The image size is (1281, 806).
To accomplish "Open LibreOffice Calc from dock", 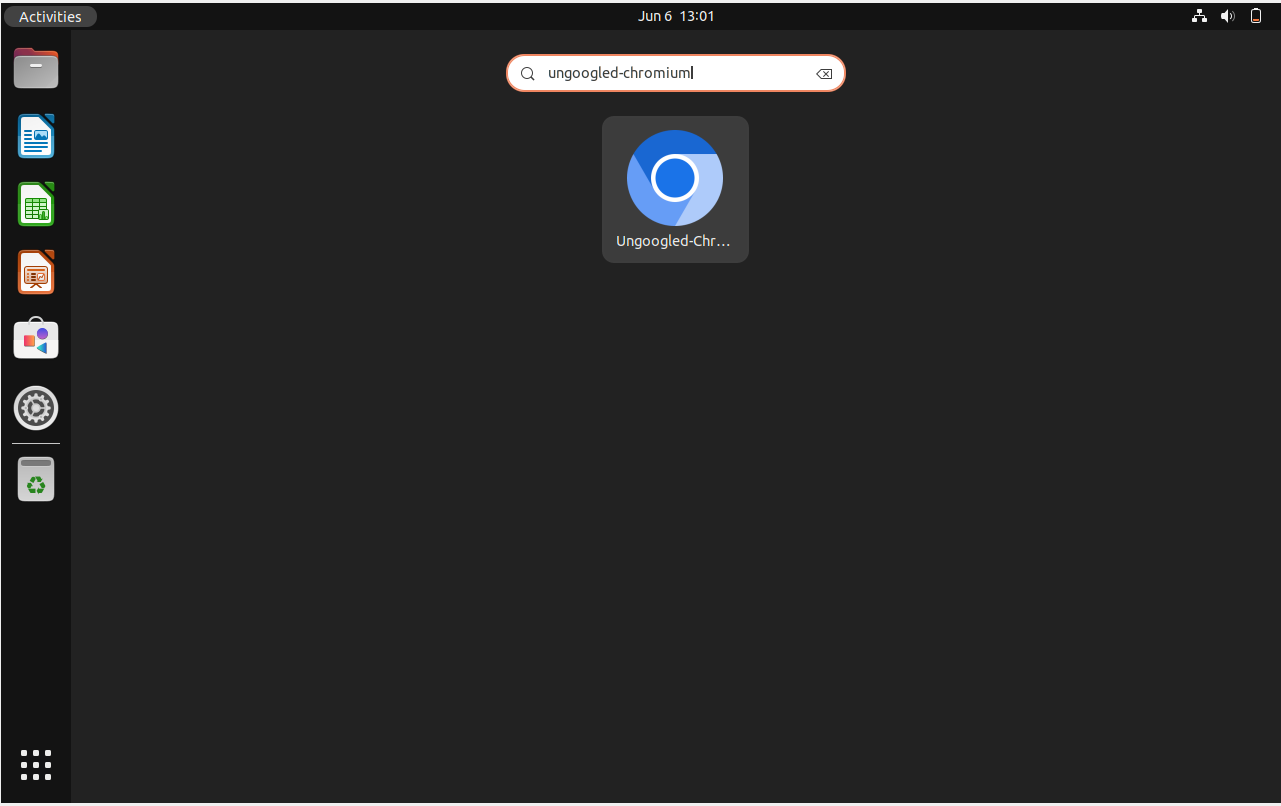I will 36,204.
